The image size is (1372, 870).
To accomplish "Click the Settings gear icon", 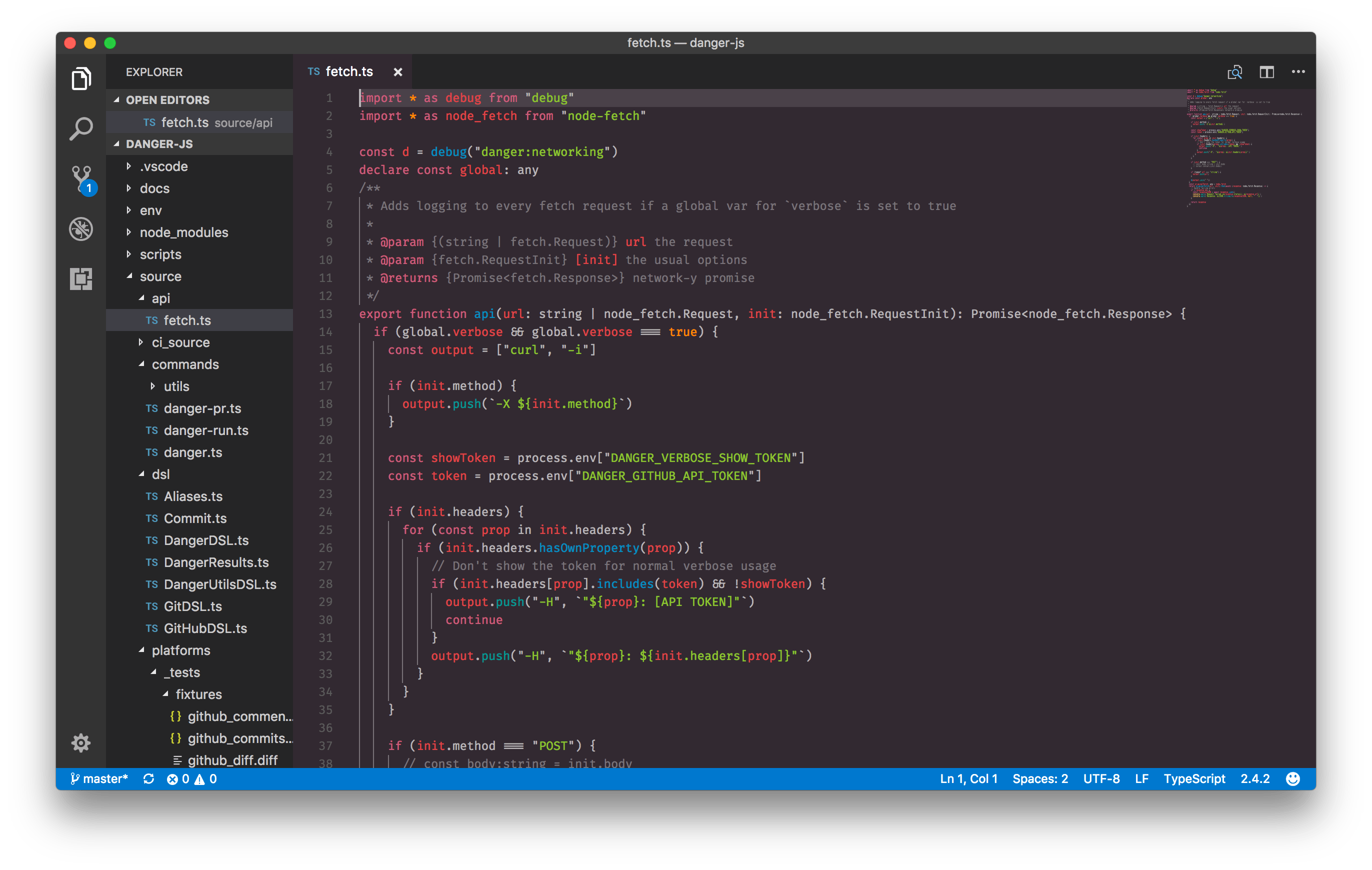I will point(81,743).
